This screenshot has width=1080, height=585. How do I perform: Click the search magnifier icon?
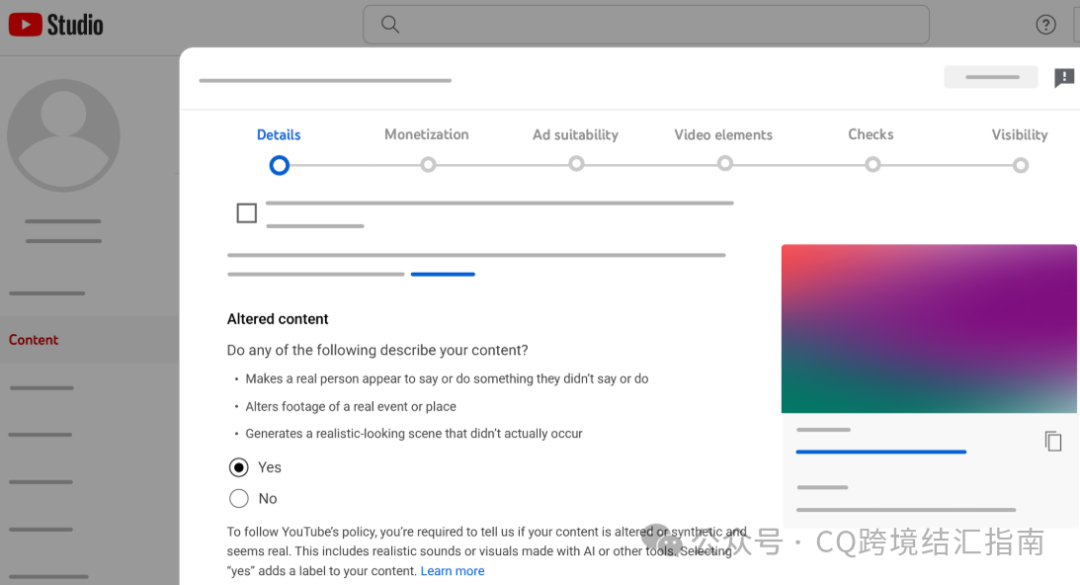tap(390, 25)
